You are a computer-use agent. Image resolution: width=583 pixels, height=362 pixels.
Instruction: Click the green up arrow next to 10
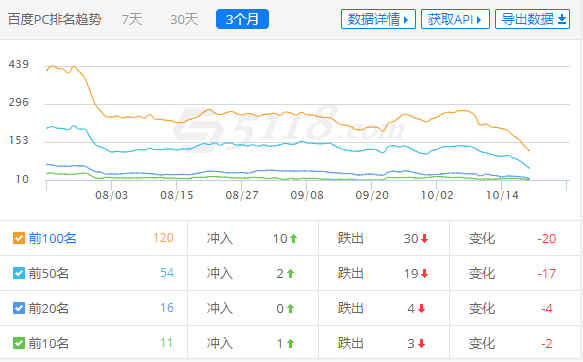click(294, 238)
